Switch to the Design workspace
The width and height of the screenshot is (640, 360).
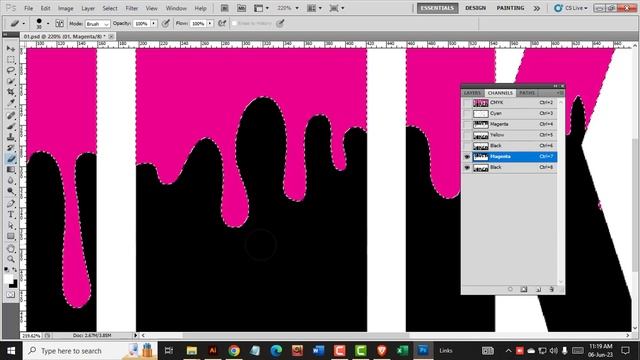[476, 8]
